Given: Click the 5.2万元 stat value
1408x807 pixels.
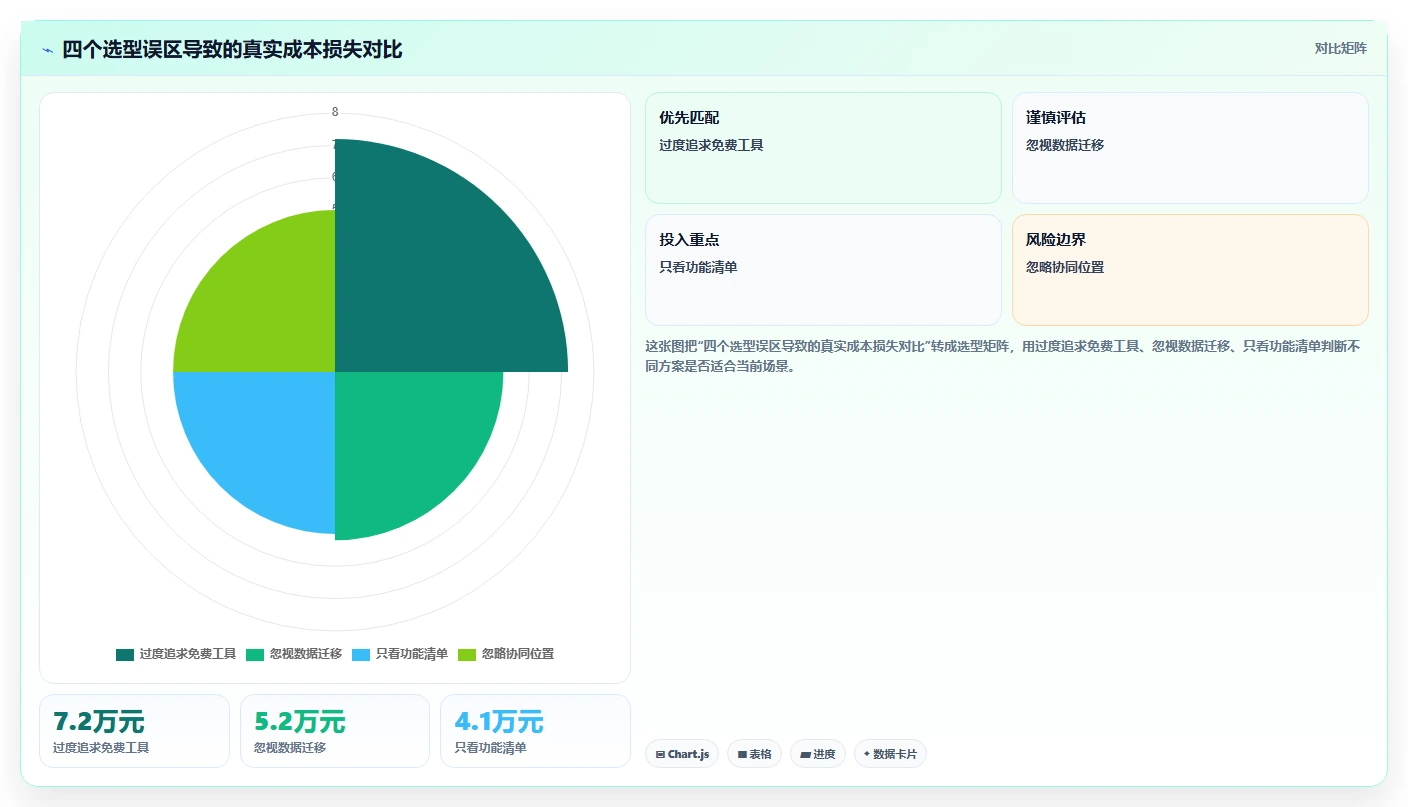Looking at the screenshot, I should click(299, 722).
